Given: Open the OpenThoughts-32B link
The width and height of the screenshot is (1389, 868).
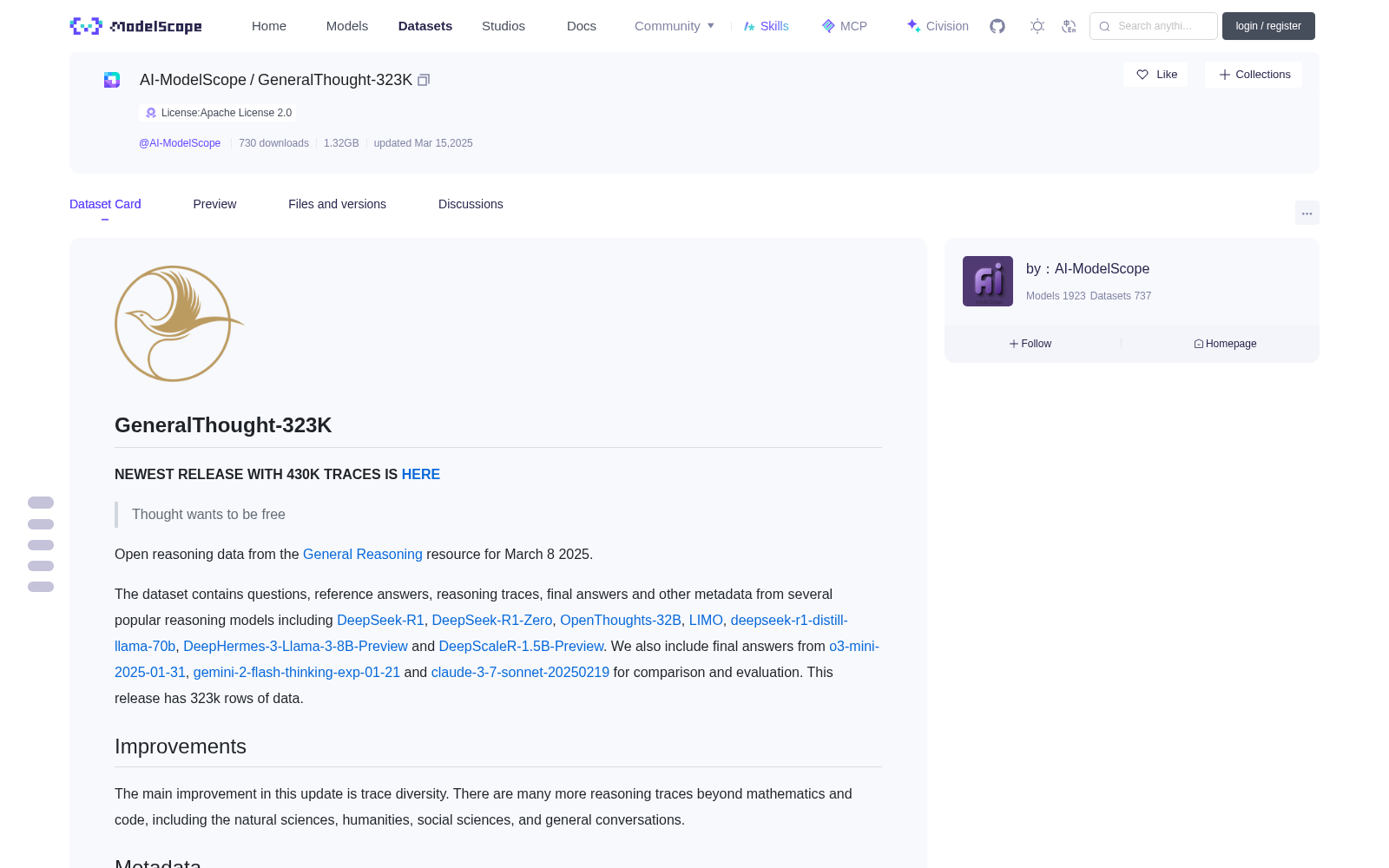Looking at the screenshot, I should click(x=621, y=620).
